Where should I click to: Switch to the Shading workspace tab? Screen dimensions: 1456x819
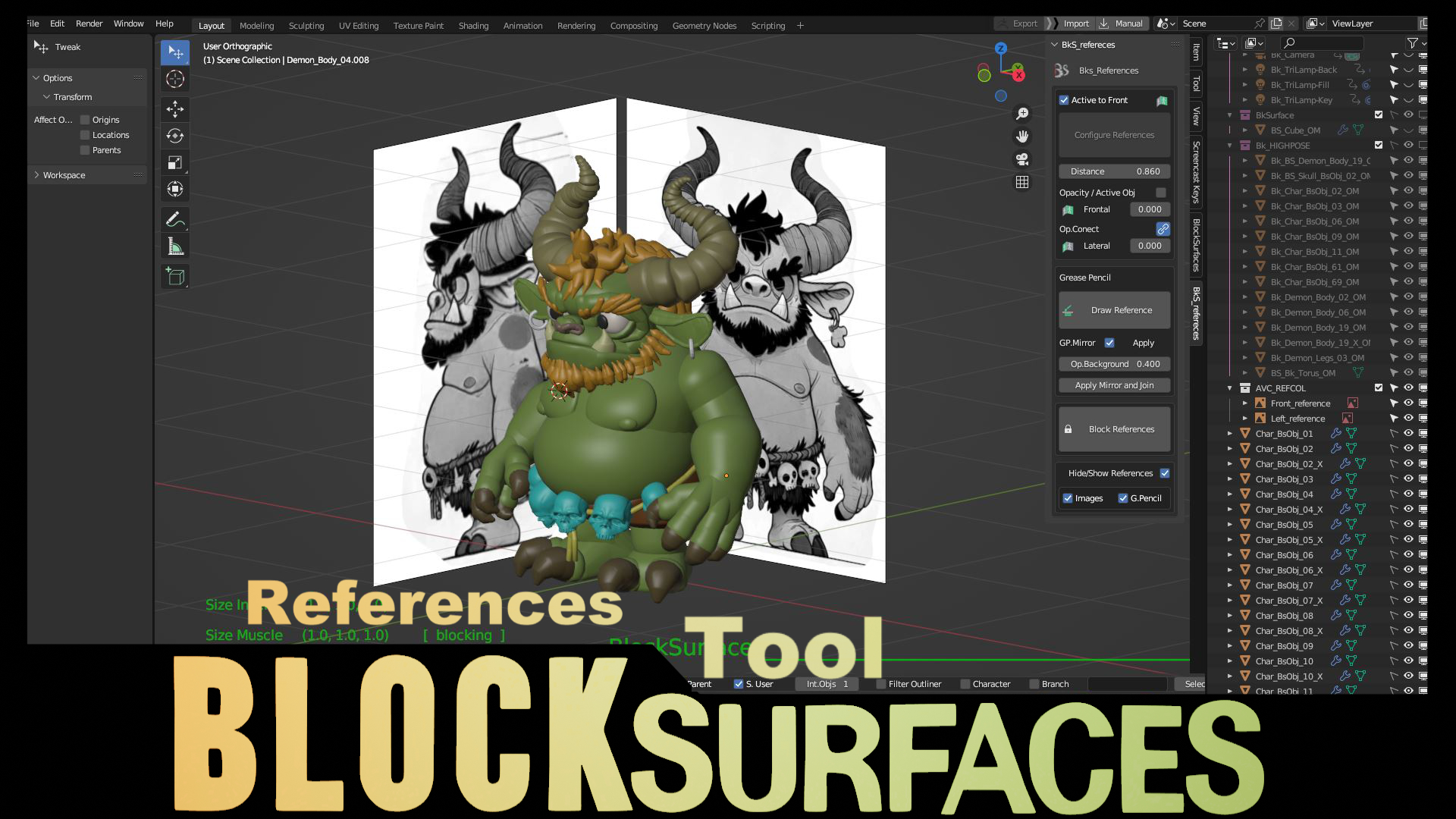473,26
